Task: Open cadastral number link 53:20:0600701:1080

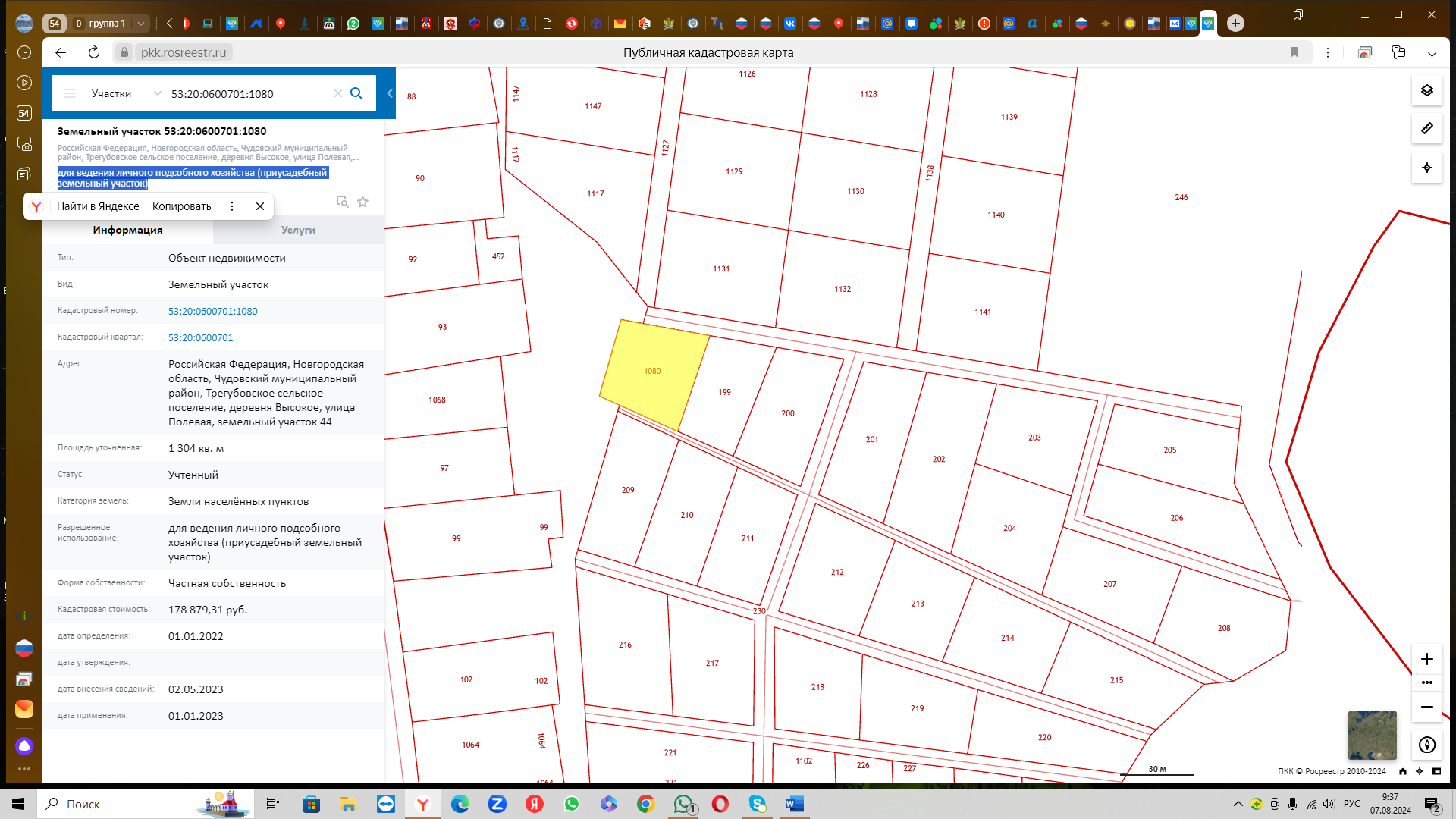Action: point(212,311)
